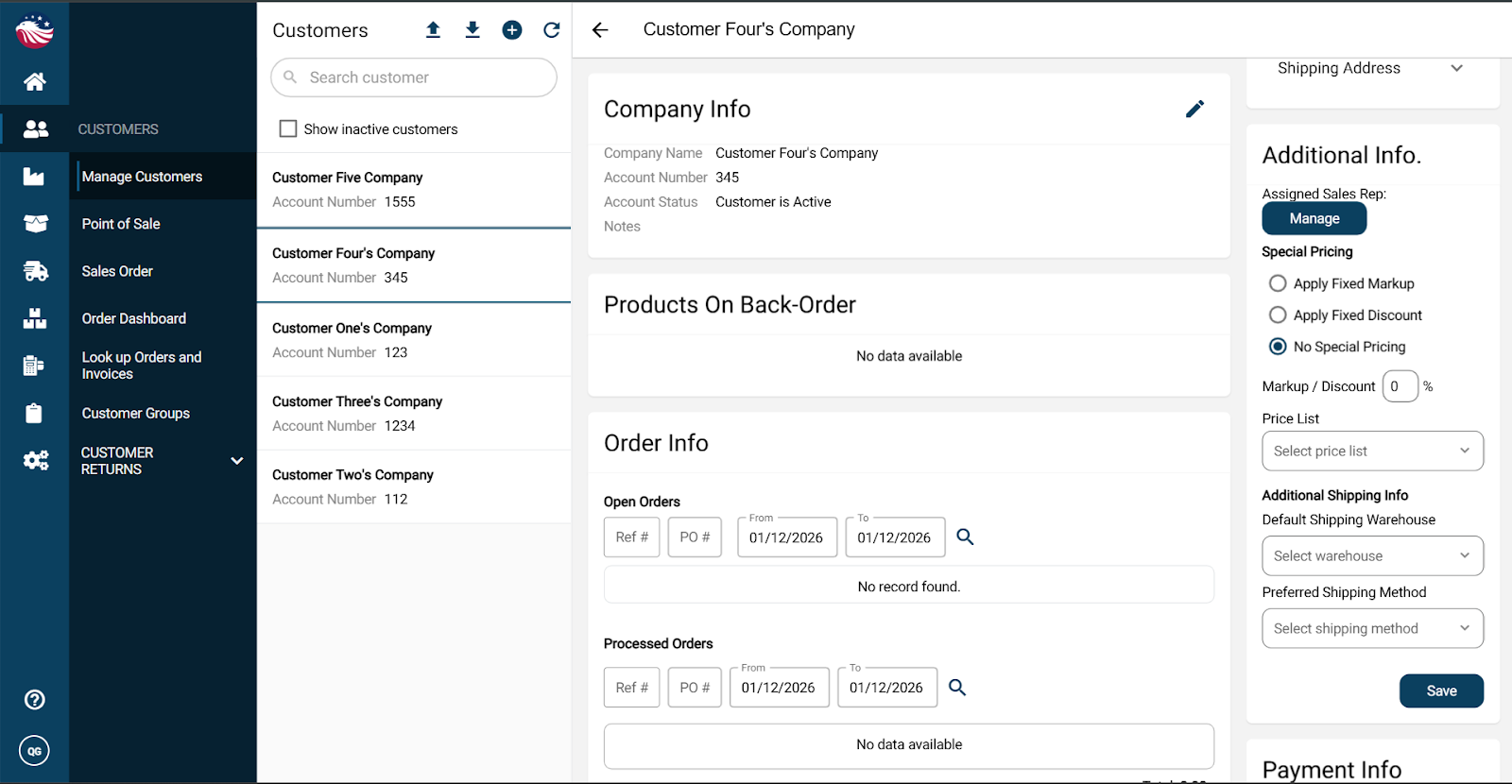Image resolution: width=1512 pixels, height=784 pixels.
Task: Expand the Shipping Address section
Action: [x=1456, y=68]
